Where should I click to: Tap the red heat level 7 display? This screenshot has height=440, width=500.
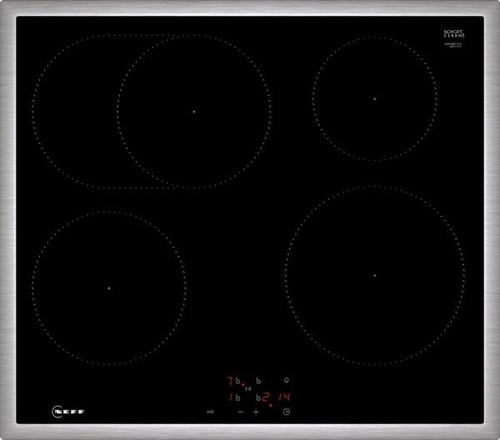point(230,381)
